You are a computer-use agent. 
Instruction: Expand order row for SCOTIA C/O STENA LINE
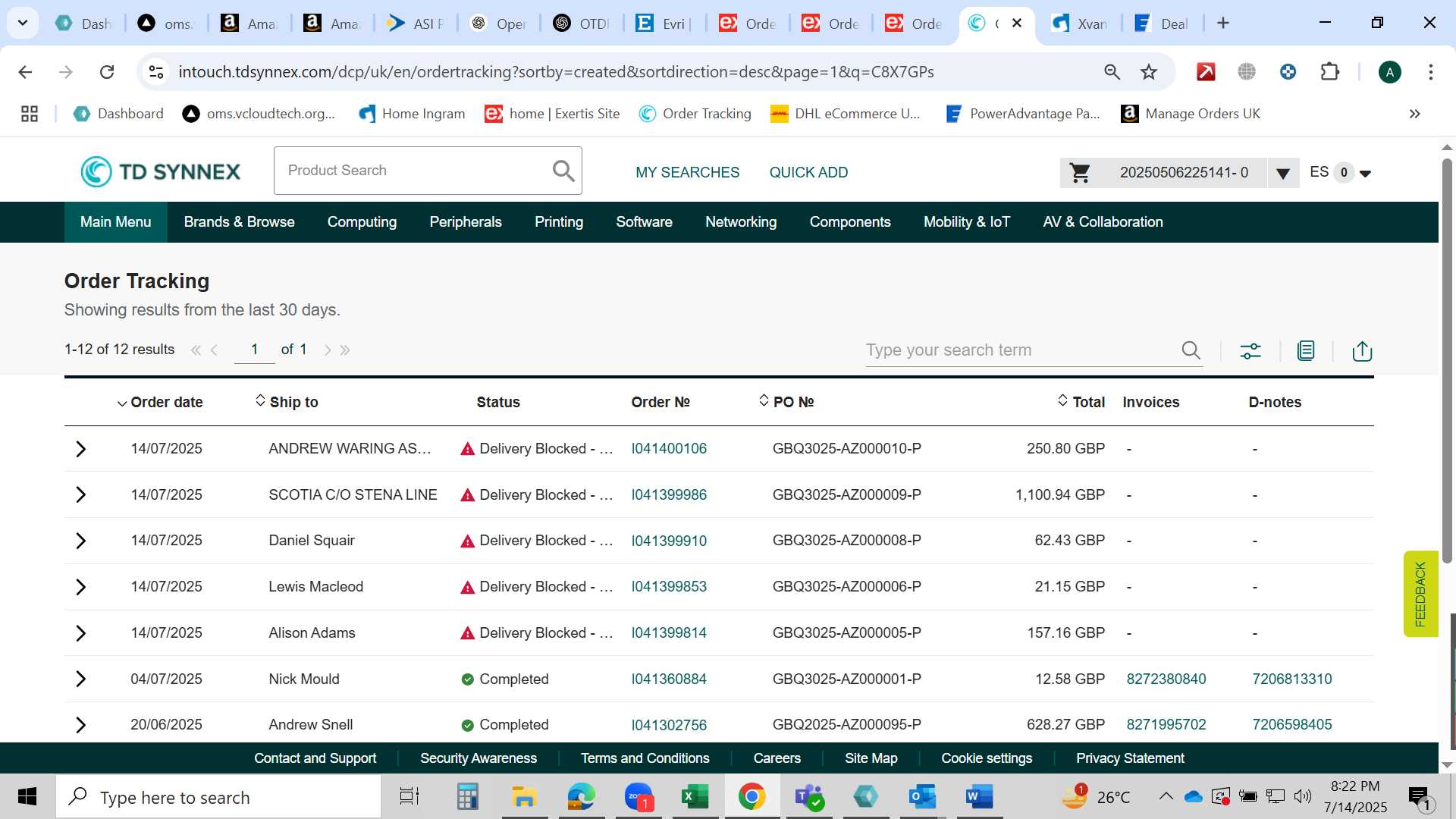pyautogui.click(x=81, y=495)
